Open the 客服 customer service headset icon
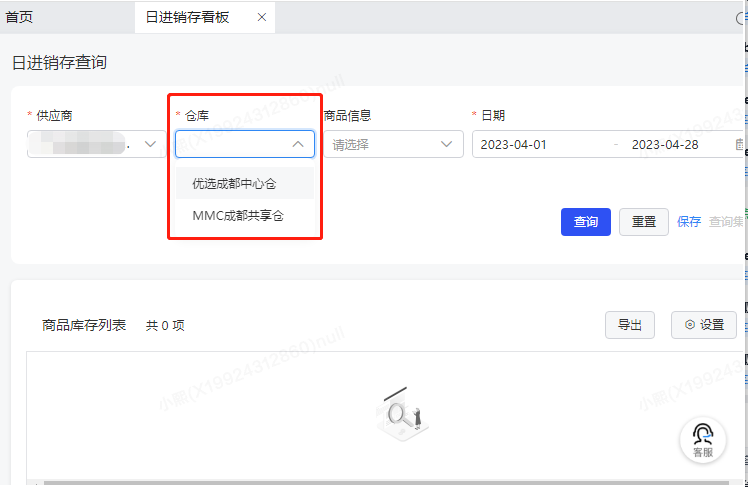This screenshot has height=487, width=748. point(703,440)
